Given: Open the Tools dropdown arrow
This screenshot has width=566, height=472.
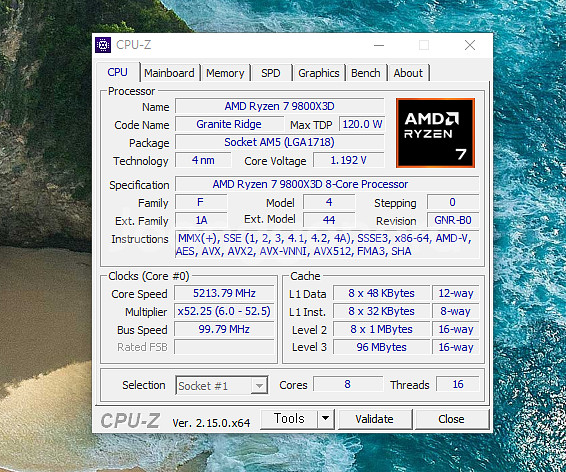Looking at the screenshot, I should coord(326,419).
